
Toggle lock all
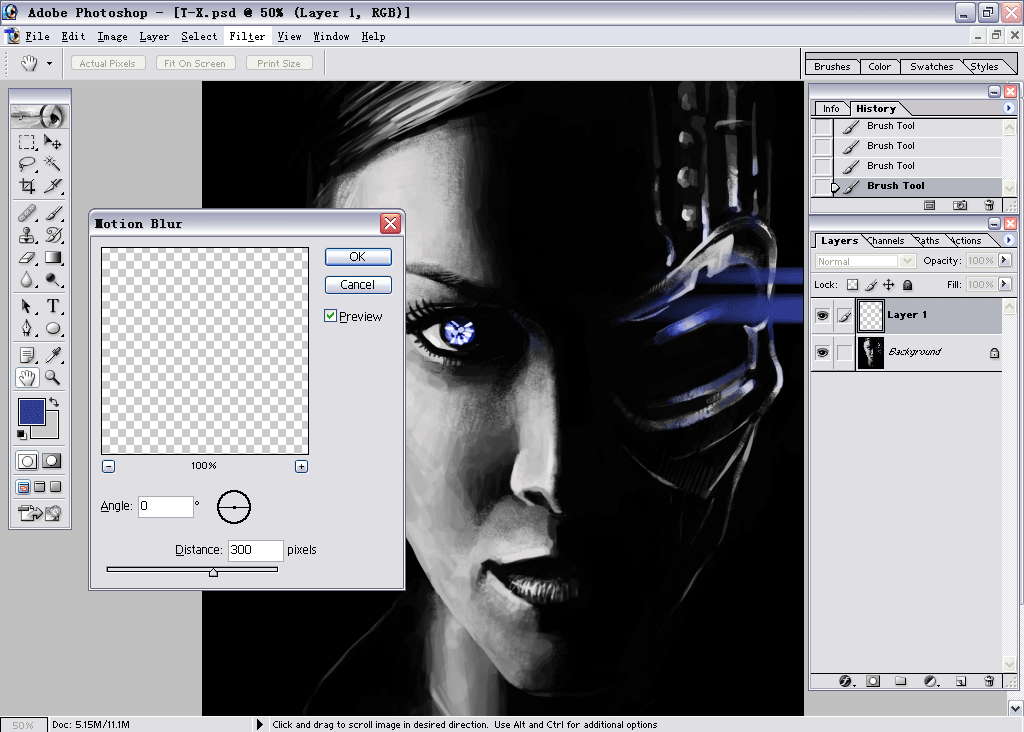point(907,285)
